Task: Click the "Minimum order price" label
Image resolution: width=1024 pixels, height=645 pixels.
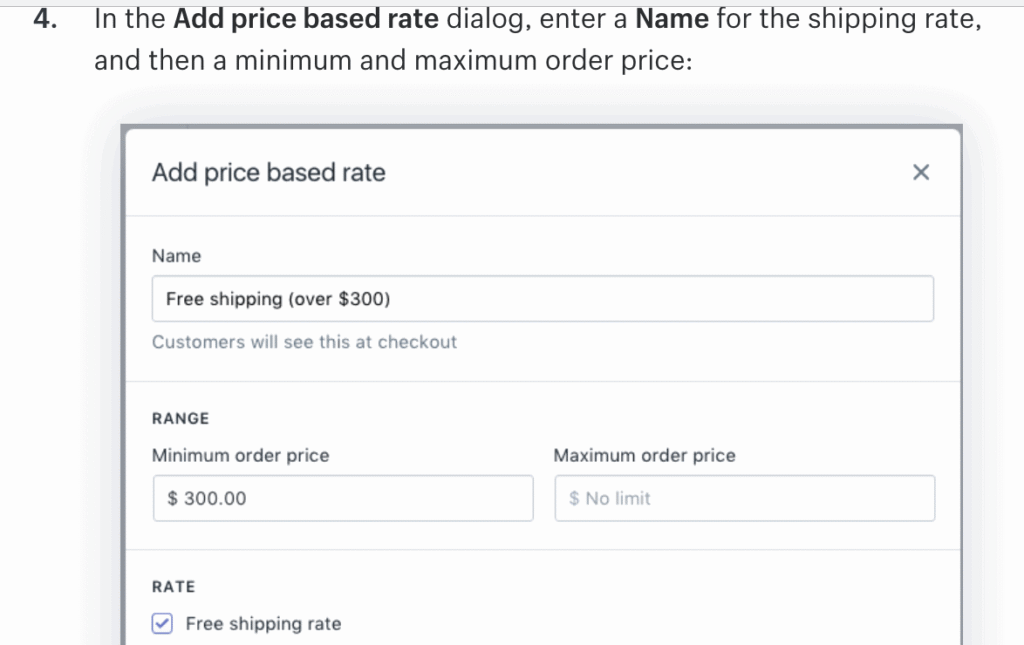Action: click(x=240, y=456)
